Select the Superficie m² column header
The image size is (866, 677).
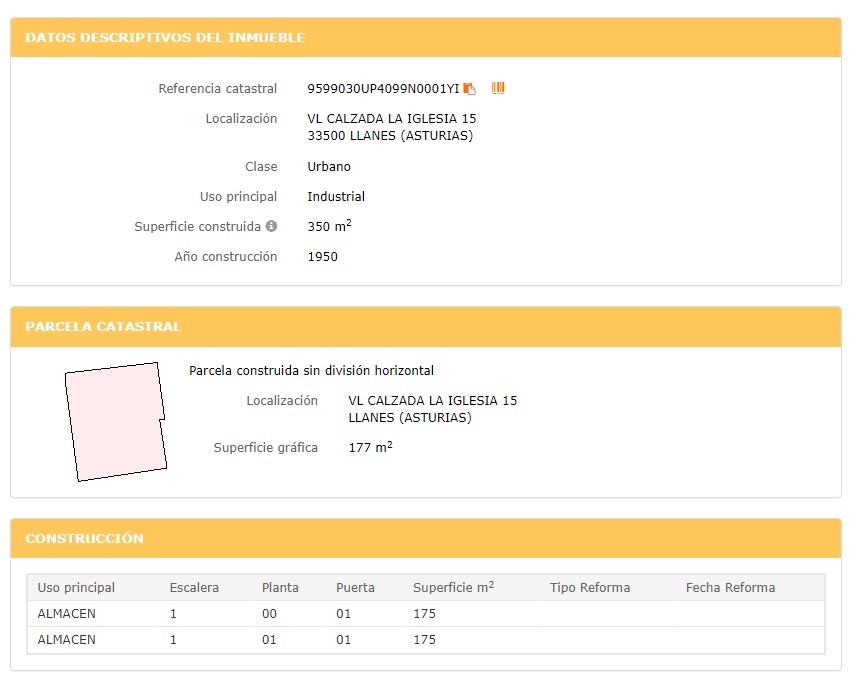coord(453,588)
